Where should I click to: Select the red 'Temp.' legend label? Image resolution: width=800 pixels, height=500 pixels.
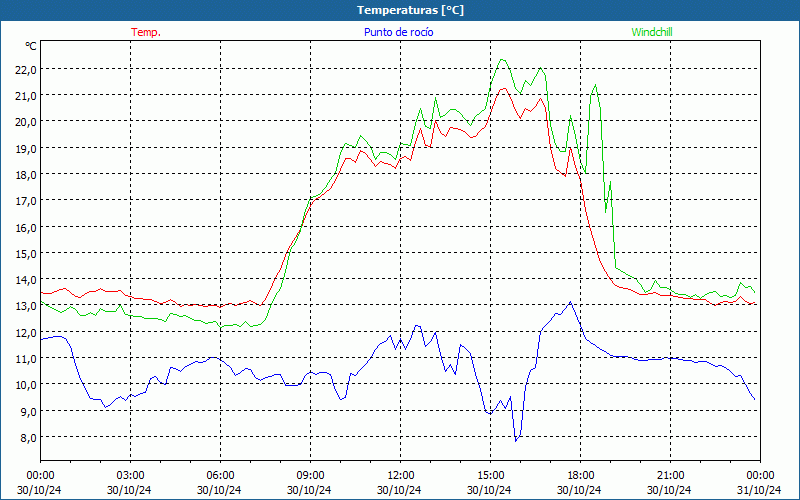coord(146,32)
